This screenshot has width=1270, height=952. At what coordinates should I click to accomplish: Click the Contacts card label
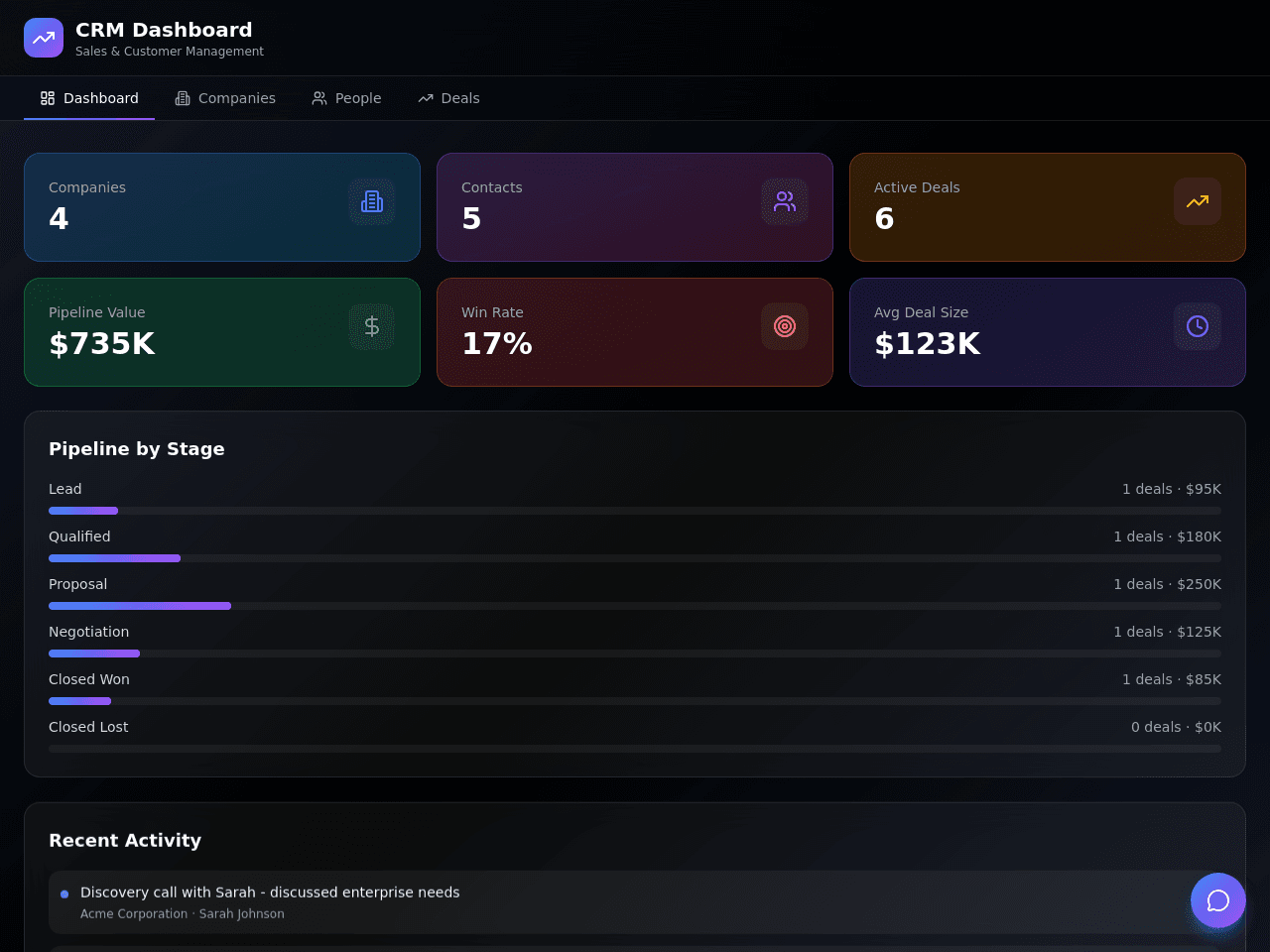coord(492,187)
